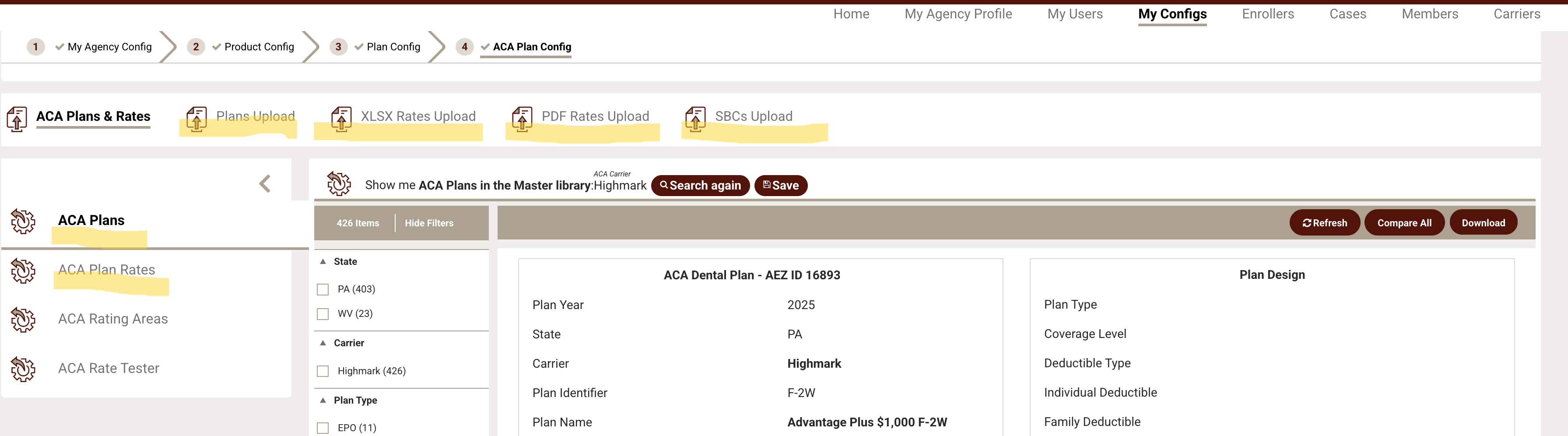The height and width of the screenshot is (436, 1568).
Task: Click the XLSX Rates Upload icon
Action: coord(341,118)
